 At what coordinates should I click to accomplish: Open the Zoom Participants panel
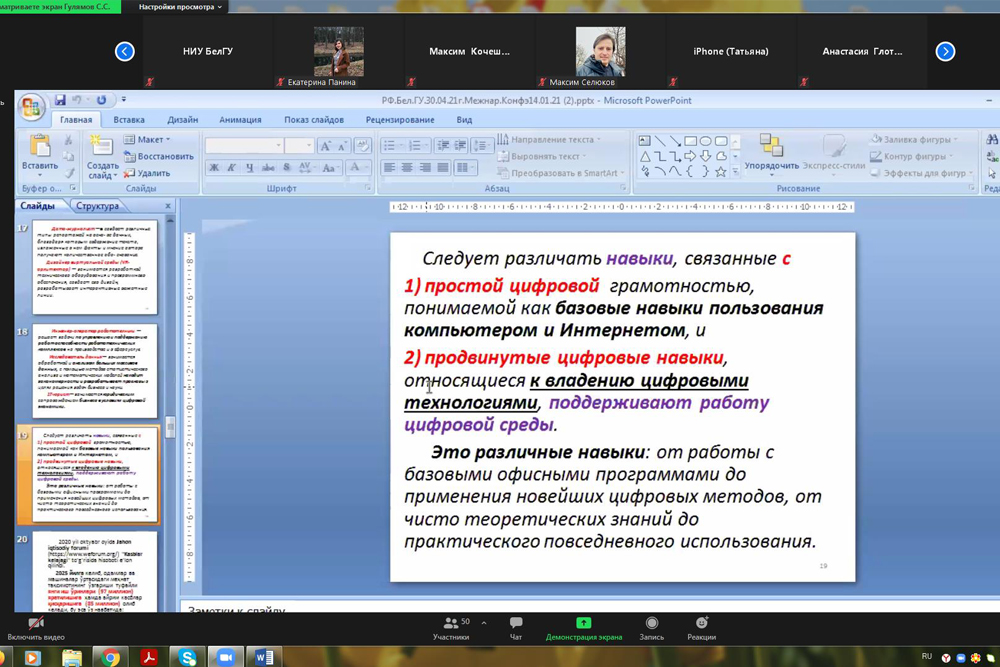tap(451, 623)
